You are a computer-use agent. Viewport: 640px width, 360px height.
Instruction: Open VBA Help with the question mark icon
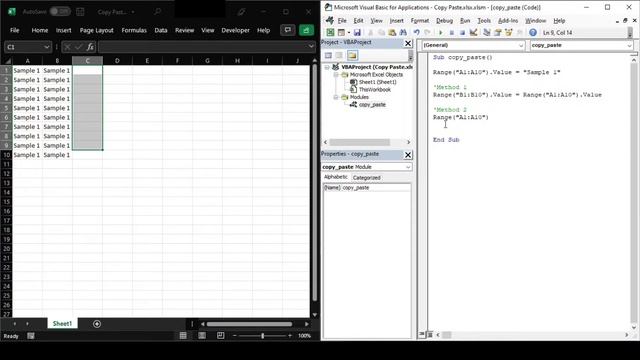pos(533,32)
